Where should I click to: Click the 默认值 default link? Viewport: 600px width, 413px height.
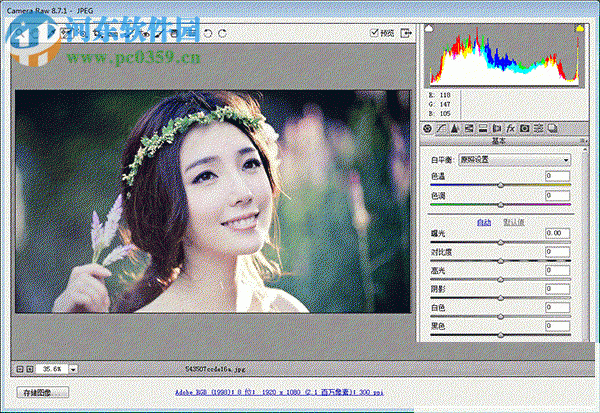(514, 222)
